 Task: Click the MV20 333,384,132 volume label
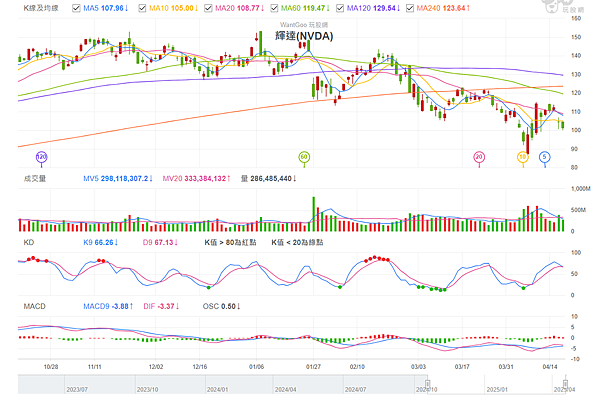196,179
